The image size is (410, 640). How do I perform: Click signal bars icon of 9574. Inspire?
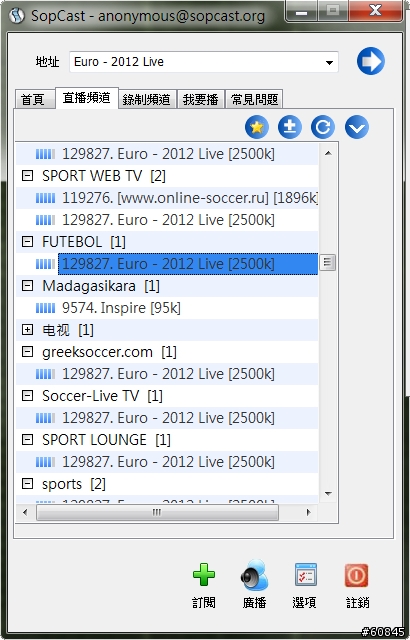45,308
